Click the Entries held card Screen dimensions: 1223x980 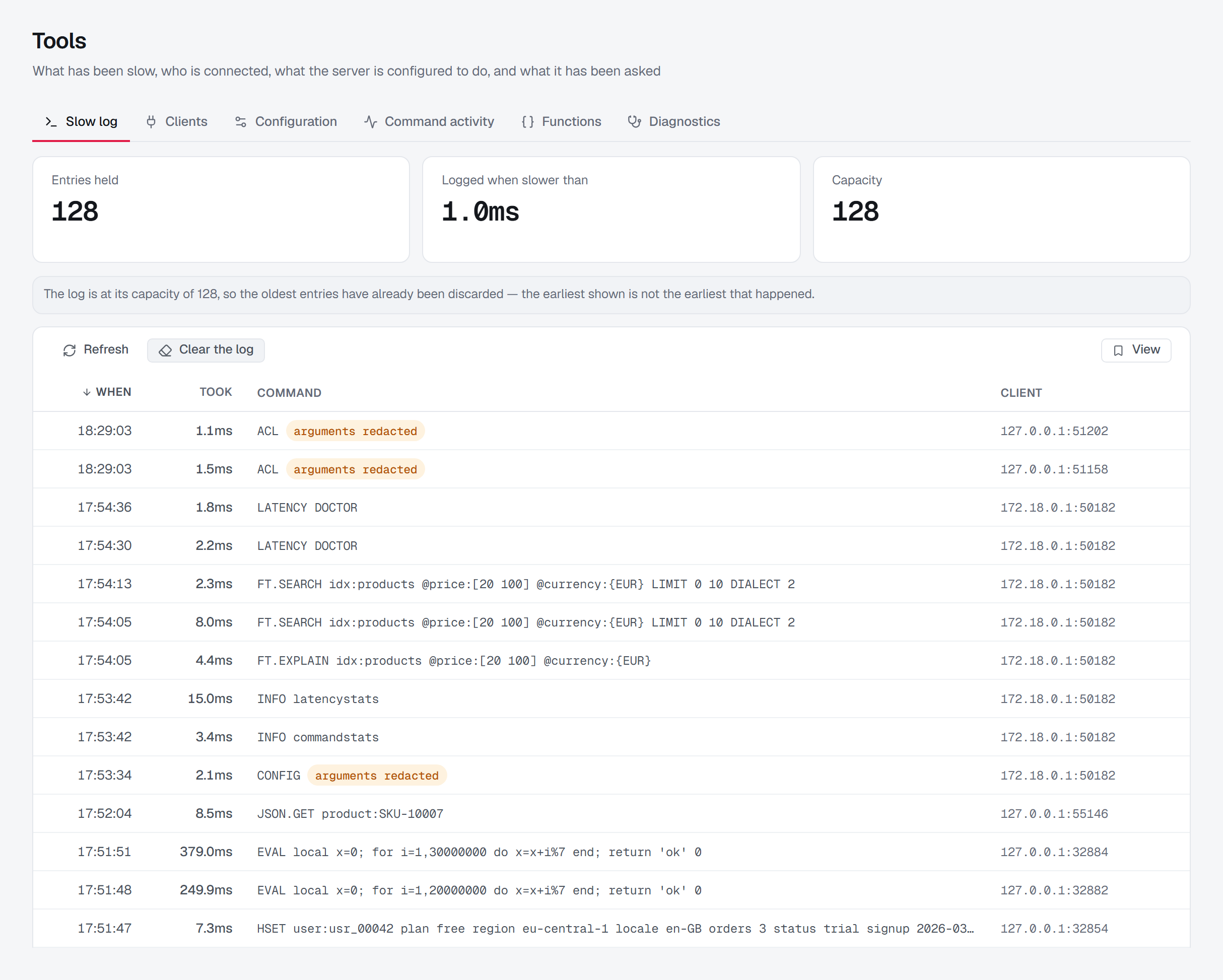[221, 209]
